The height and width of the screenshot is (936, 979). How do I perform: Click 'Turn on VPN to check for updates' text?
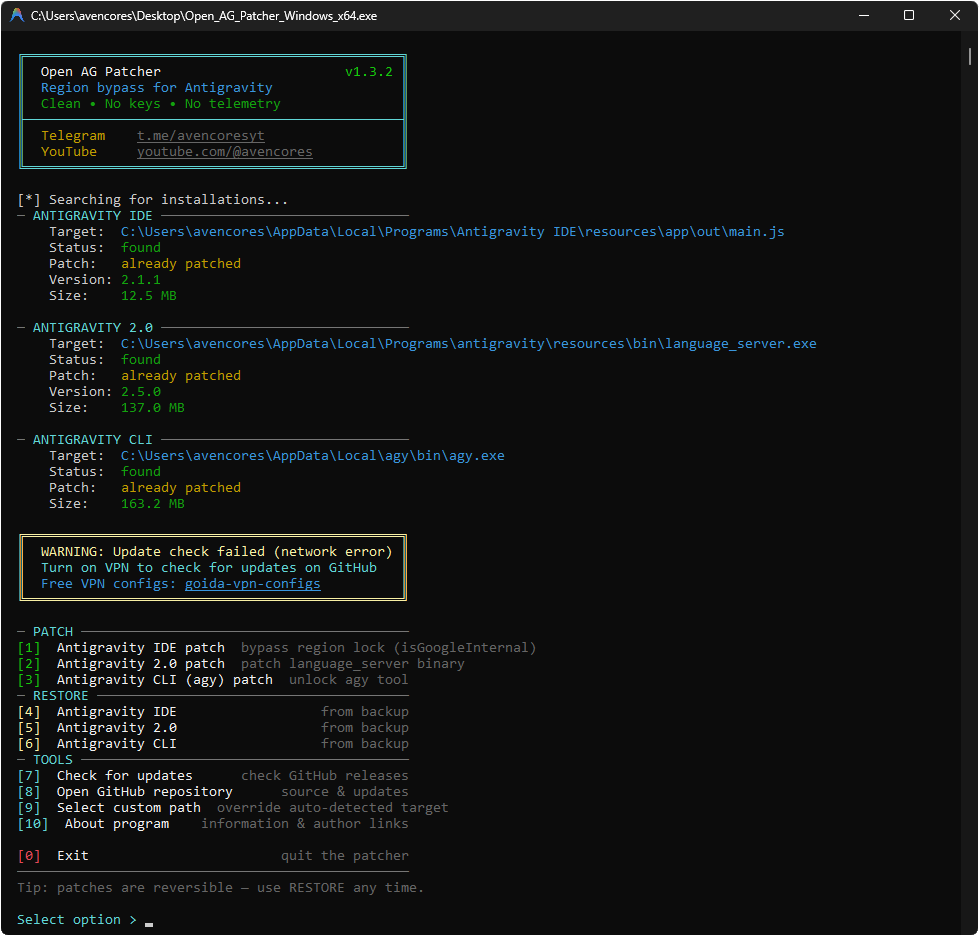coord(209,568)
